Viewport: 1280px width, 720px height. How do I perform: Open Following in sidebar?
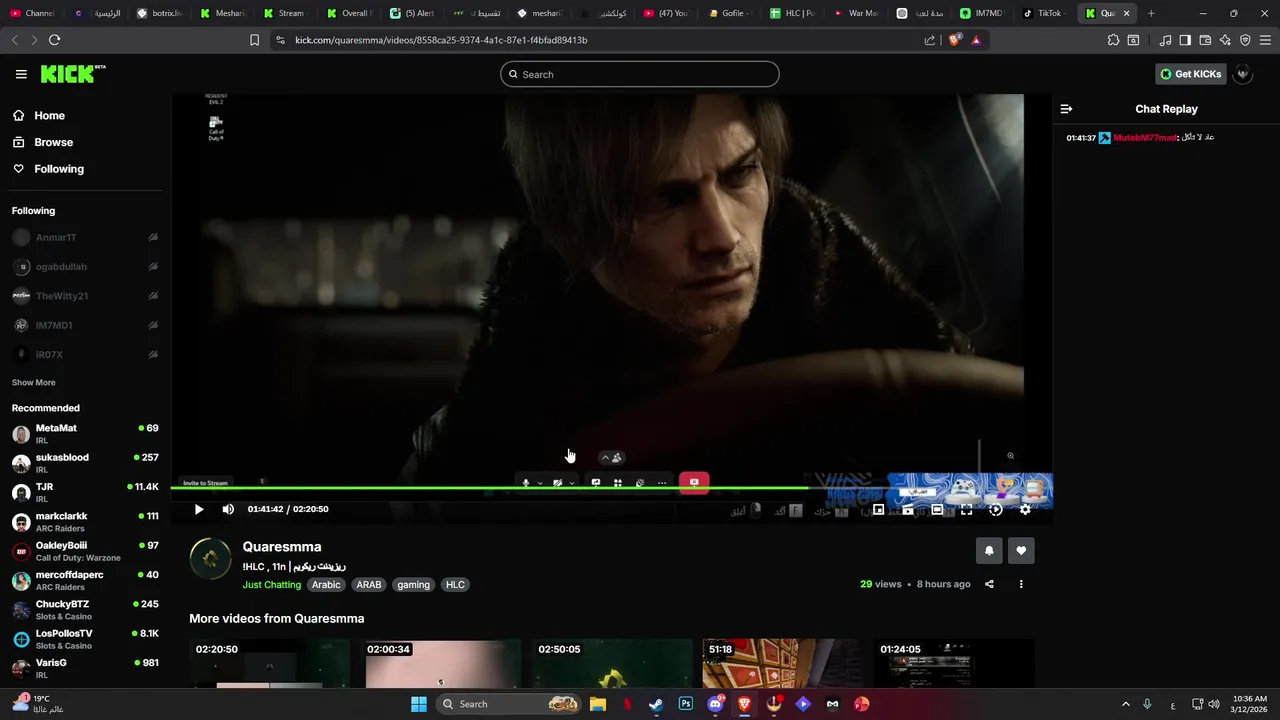(x=59, y=169)
